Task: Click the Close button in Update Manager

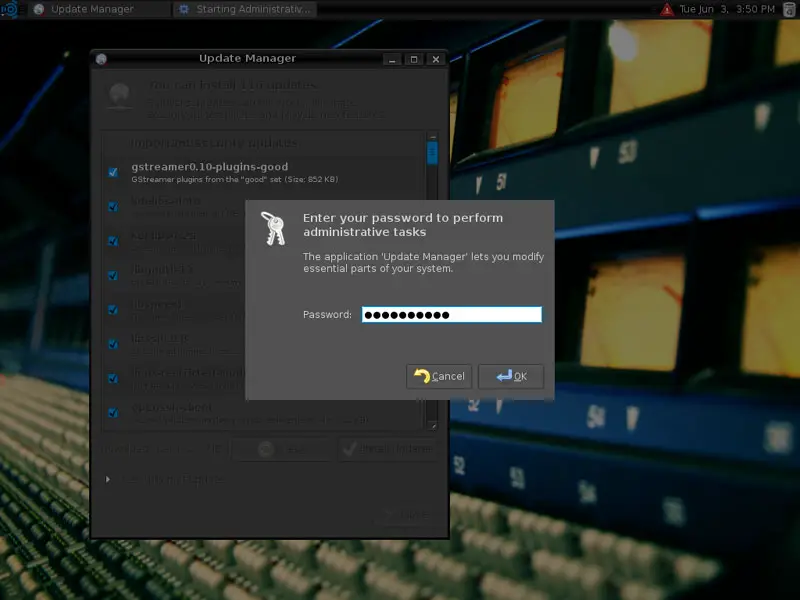Action: pyautogui.click(x=407, y=515)
